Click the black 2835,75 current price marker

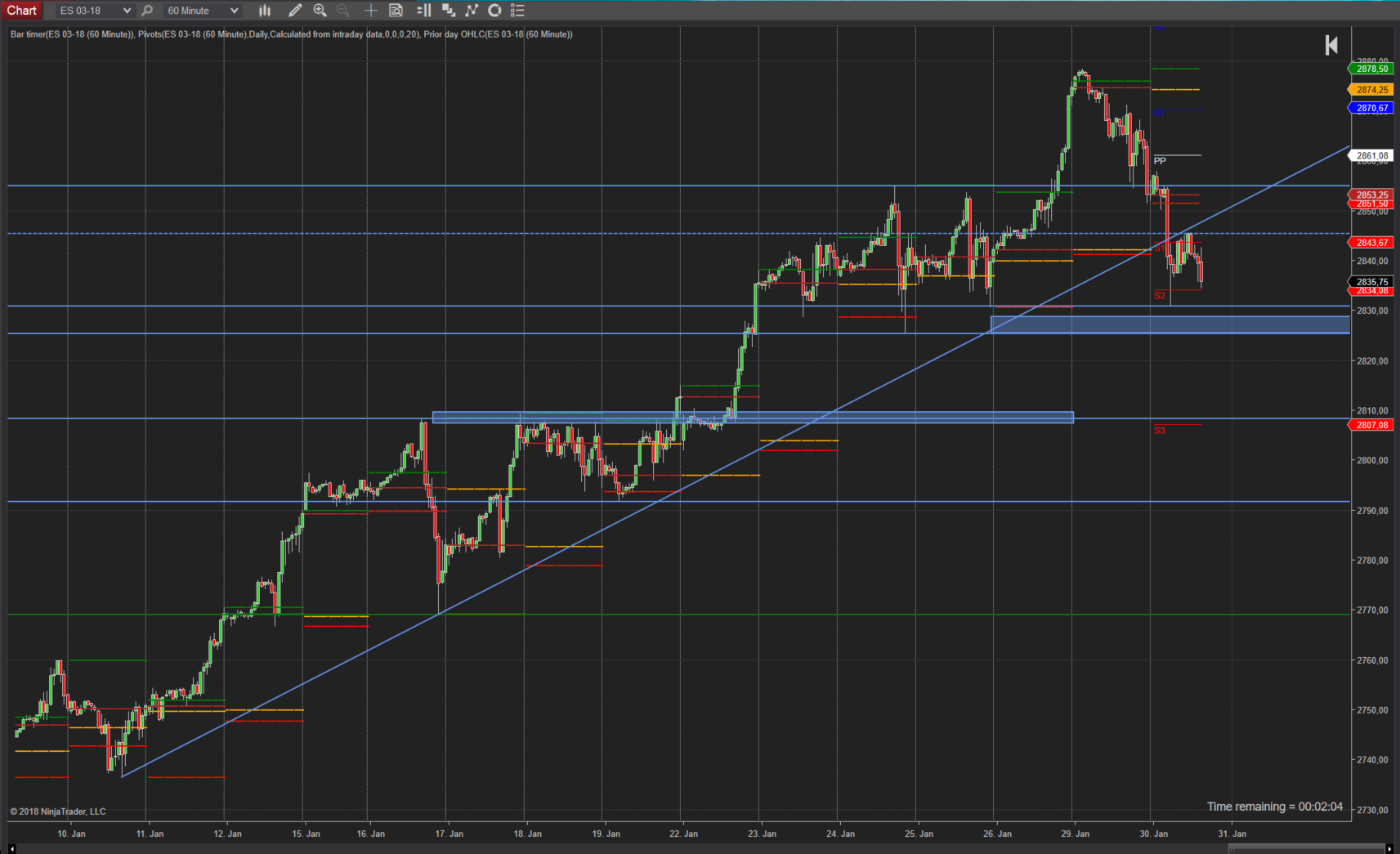[x=1371, y=282]
